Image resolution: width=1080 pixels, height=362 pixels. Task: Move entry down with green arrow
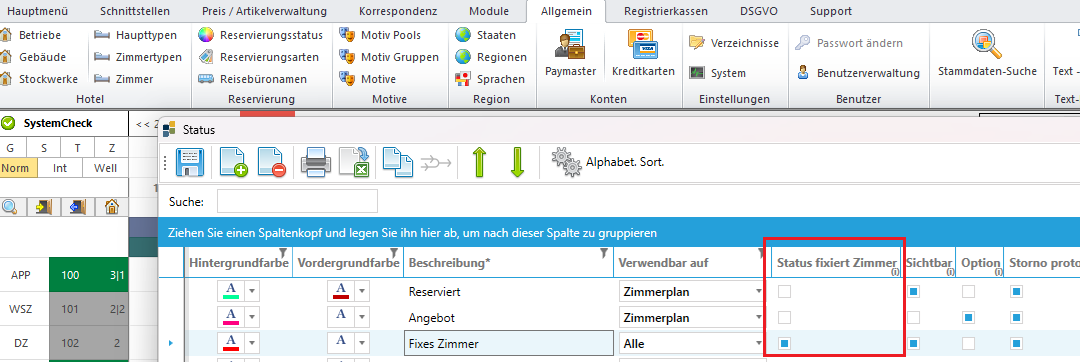(x=517, y=162)
